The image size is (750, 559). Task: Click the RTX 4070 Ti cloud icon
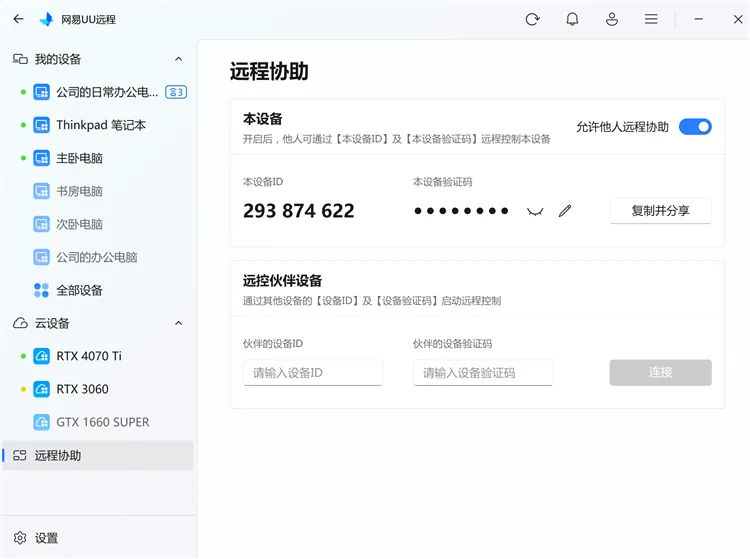point(41,356)
